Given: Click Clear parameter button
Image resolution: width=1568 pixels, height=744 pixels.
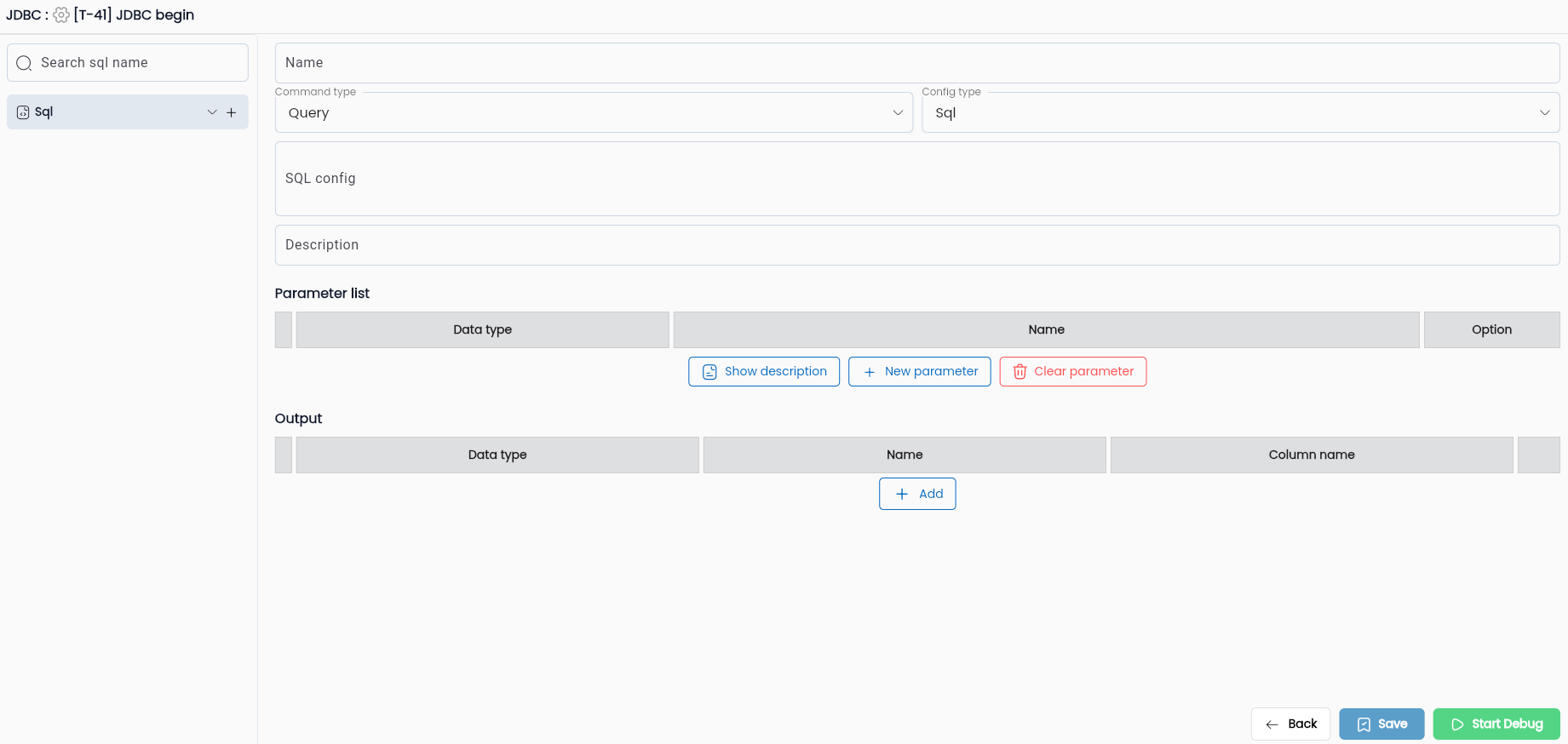Looking at the screenshot, I should [1073, 371].
